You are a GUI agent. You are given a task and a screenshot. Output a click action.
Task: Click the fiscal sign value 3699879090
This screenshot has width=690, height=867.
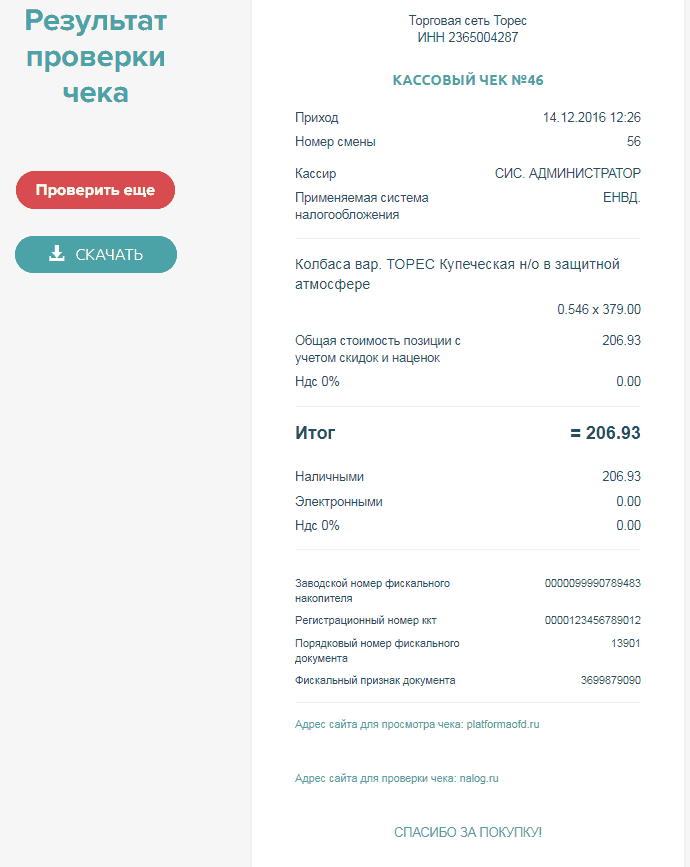click(x=611, y=681)
